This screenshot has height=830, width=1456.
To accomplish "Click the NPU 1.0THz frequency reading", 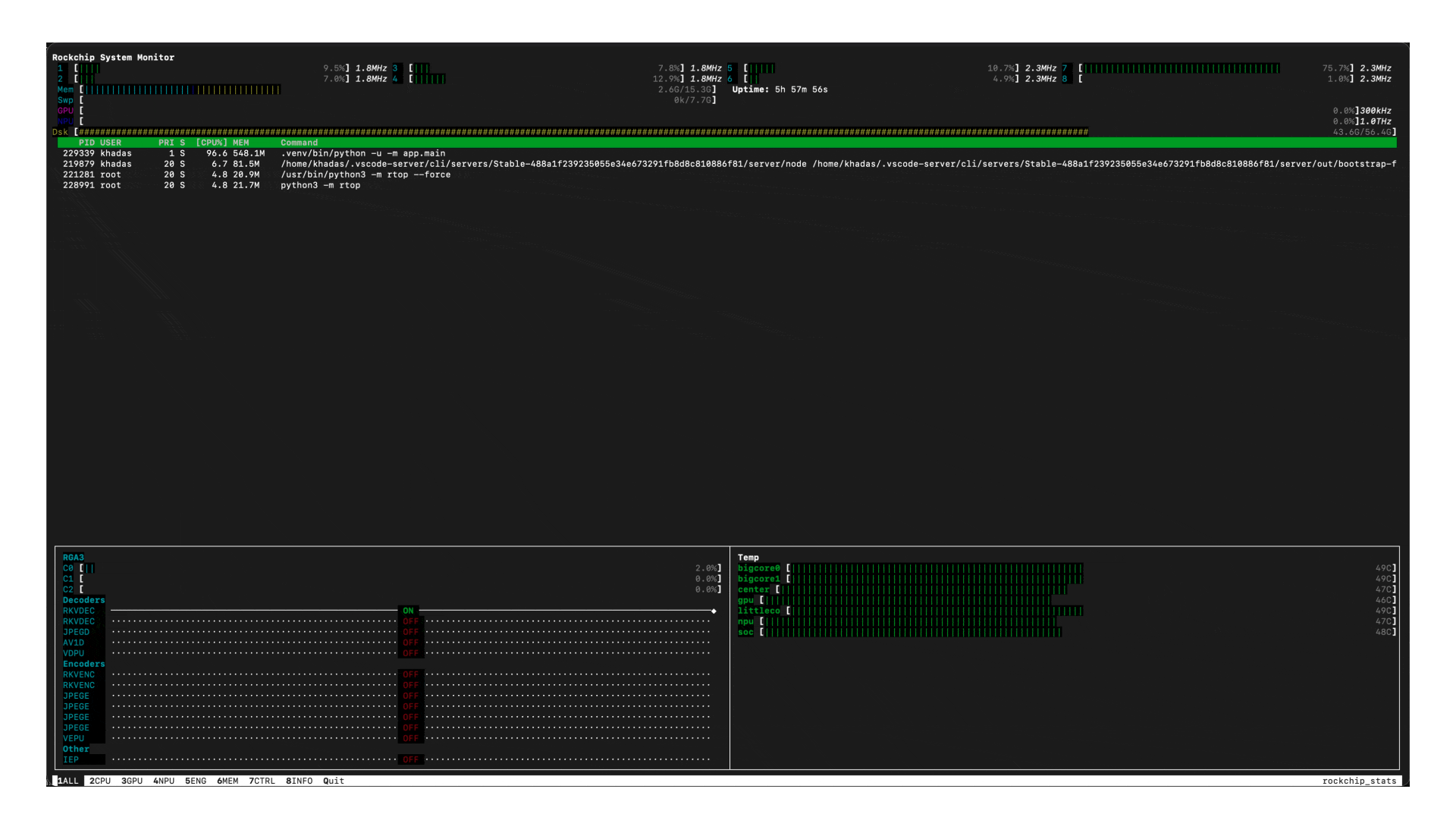I will click(x=1376, y=121).
